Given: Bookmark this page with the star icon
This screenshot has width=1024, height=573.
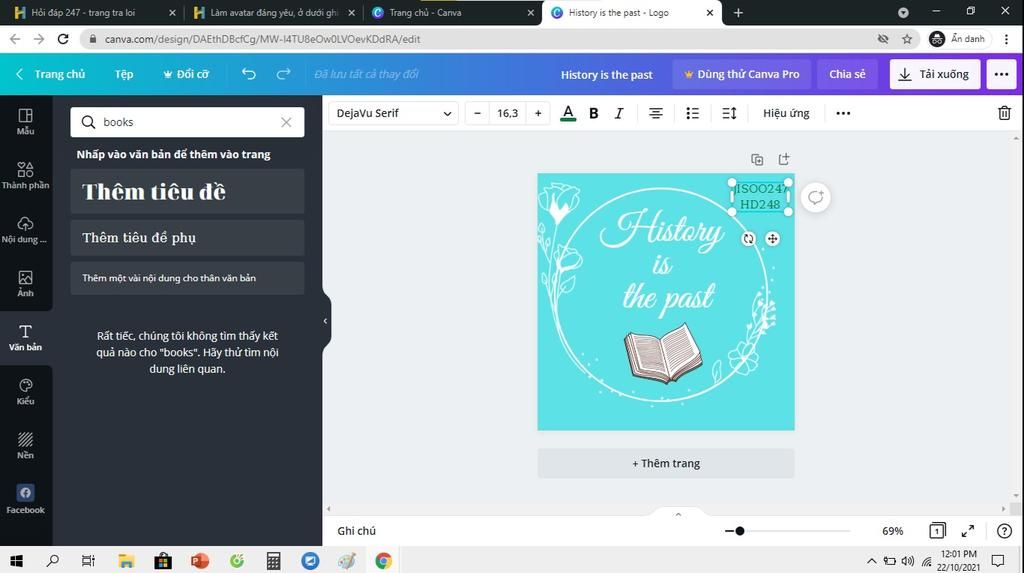Looking at the screenshot, I should click(907, 39).
